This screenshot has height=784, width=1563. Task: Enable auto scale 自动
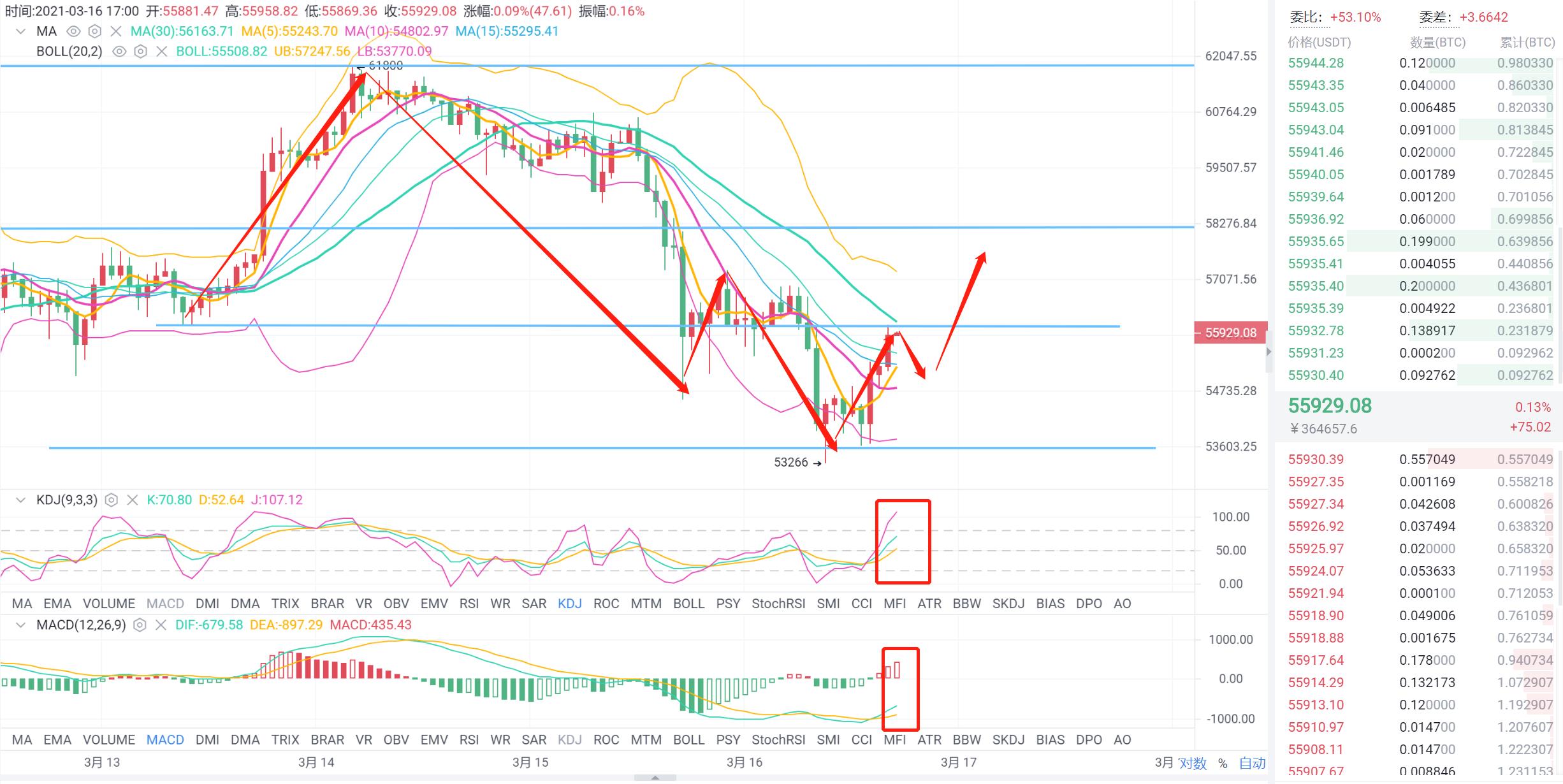pyautogui.click(x=1253, y=763)
